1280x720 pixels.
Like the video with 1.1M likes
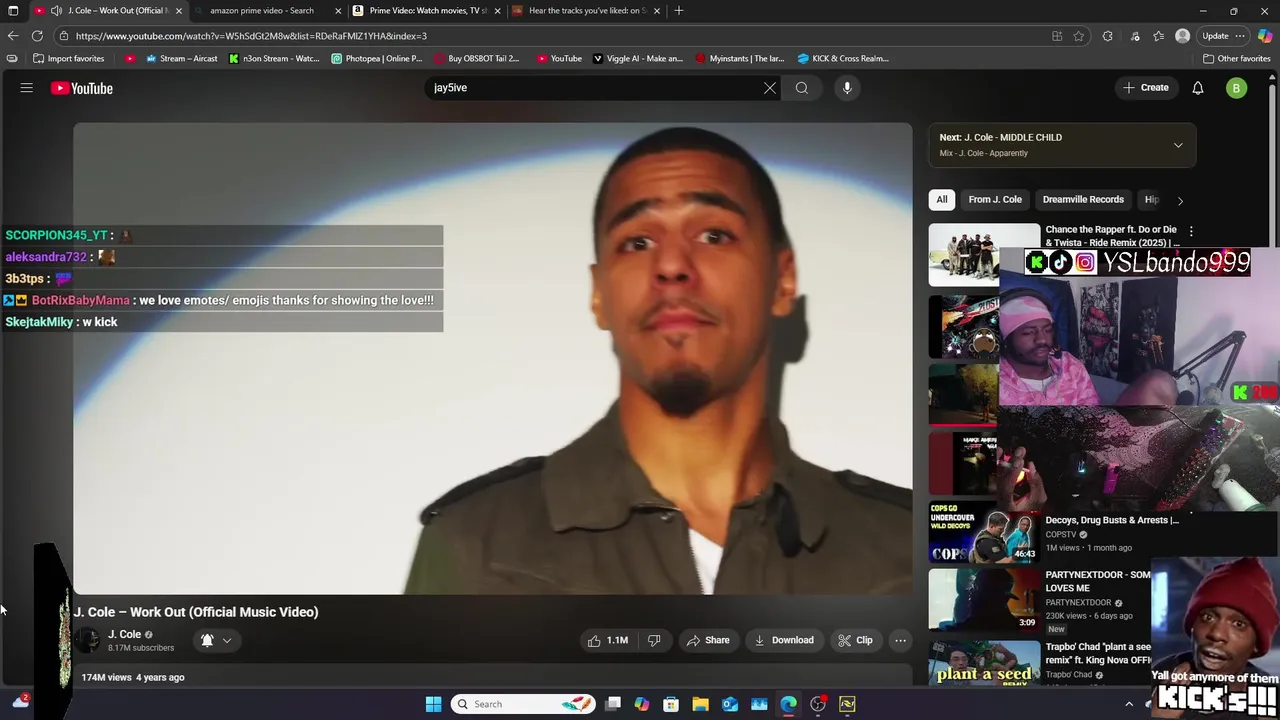[608, 640]
